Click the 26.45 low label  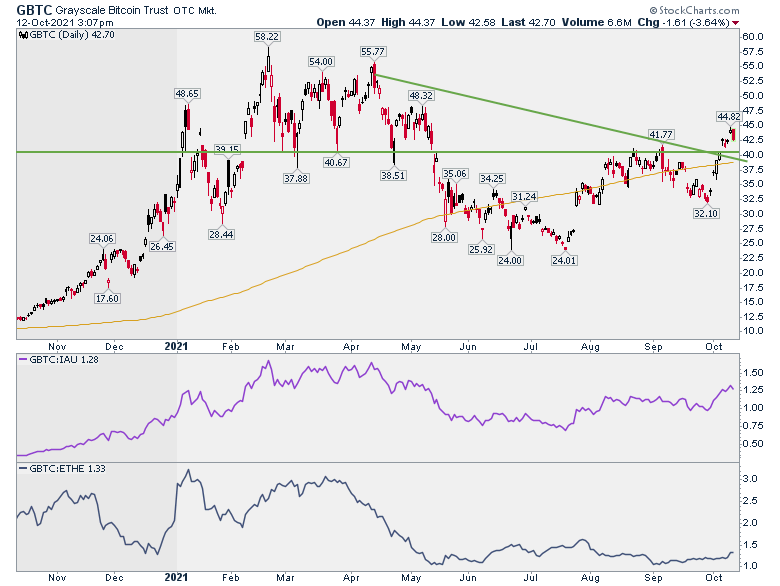[x=162, y=246]
